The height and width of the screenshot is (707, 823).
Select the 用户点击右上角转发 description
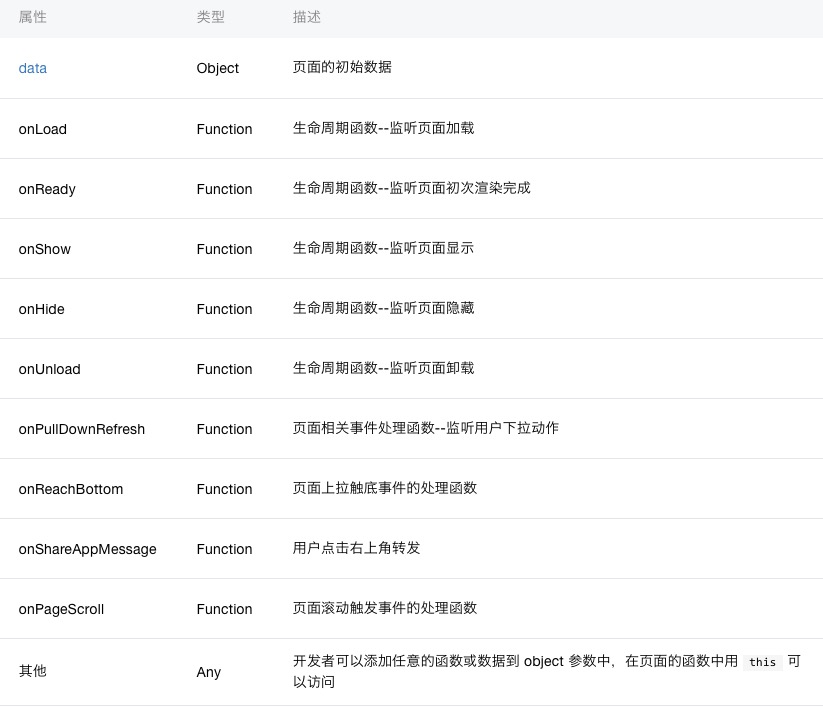coord(356,548)
